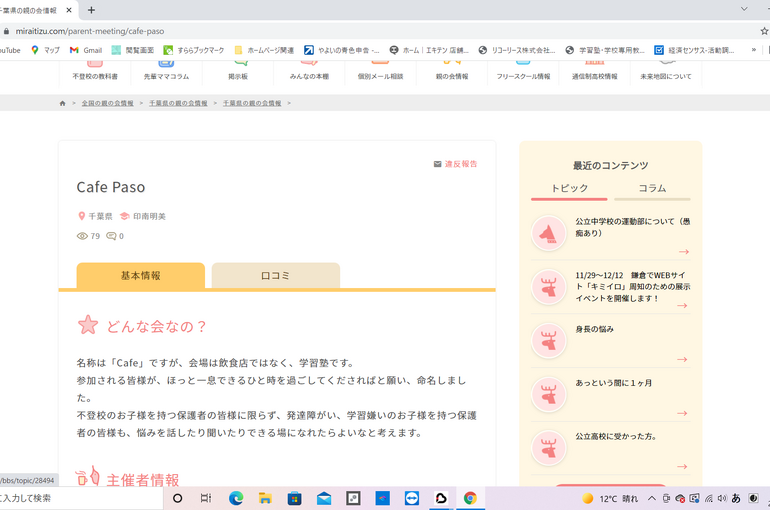Open the マップ bookmark

tap(45, 50)
